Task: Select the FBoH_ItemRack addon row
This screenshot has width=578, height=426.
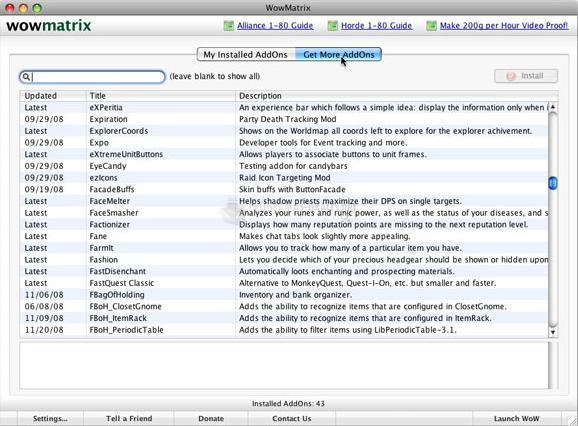Action: point(284,318)
